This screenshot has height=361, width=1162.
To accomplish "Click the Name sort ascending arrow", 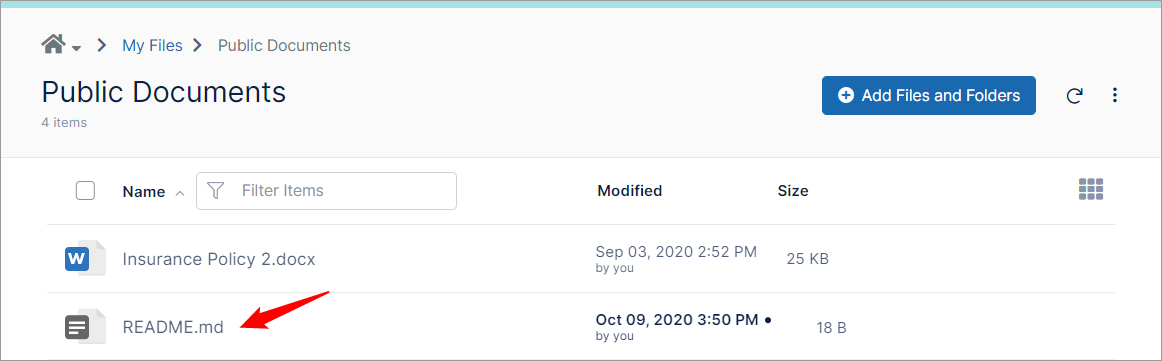I will click(179, 193).
